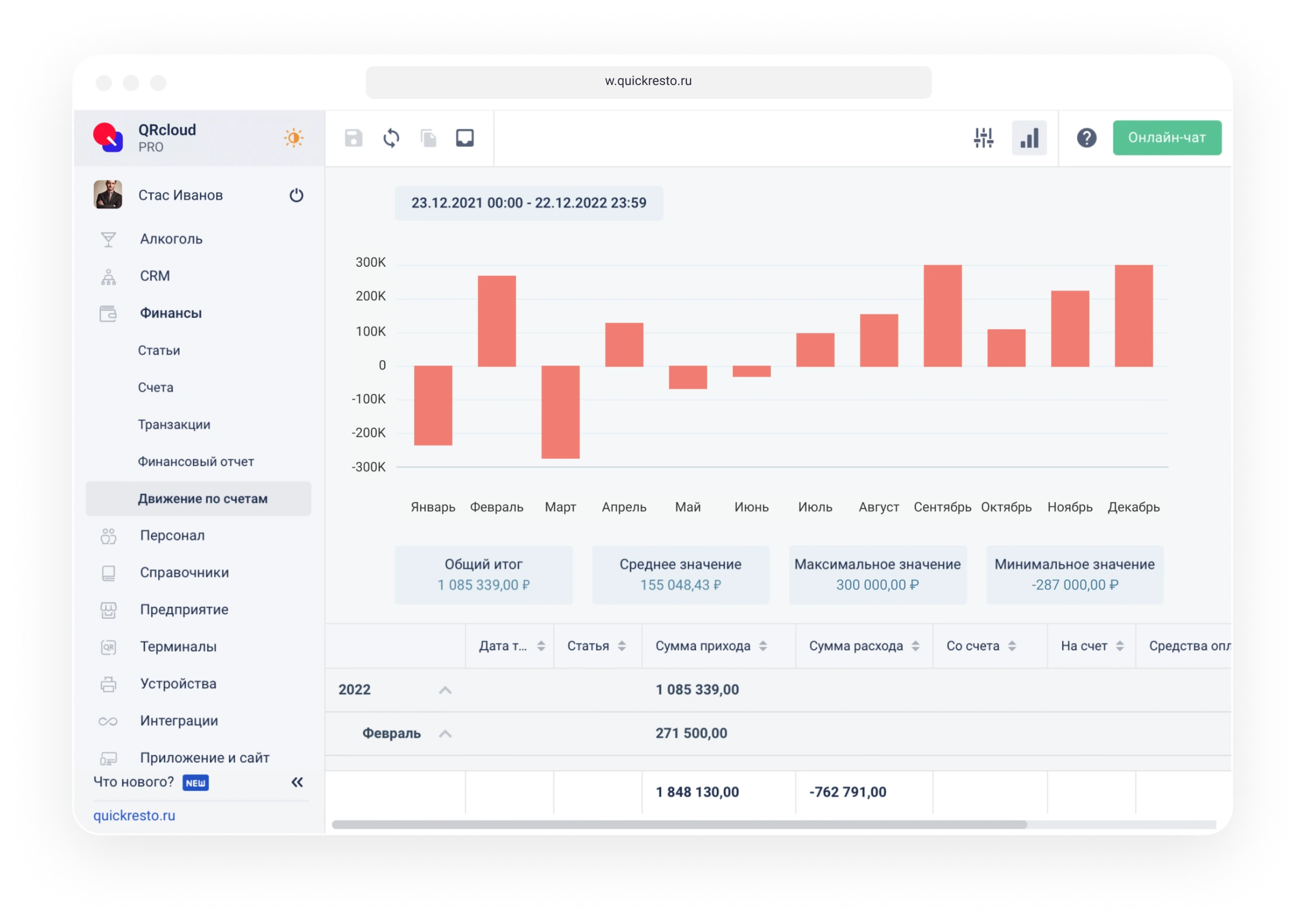This screenshot has width=1304, height=924.
Task: Click the tablet view icon in toolbar
Action: click(465, 138)
